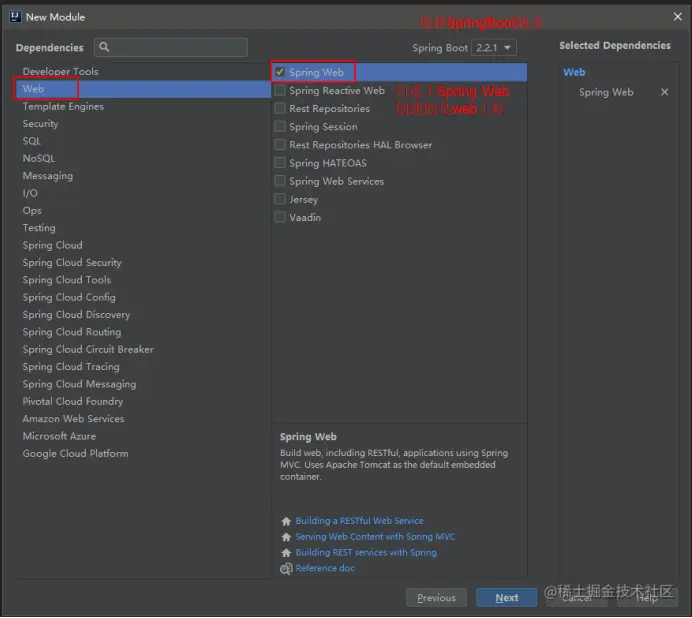Enable the Rest Repositories checkbox
This screenshot has width=692, height=618.
coord(280,108)
